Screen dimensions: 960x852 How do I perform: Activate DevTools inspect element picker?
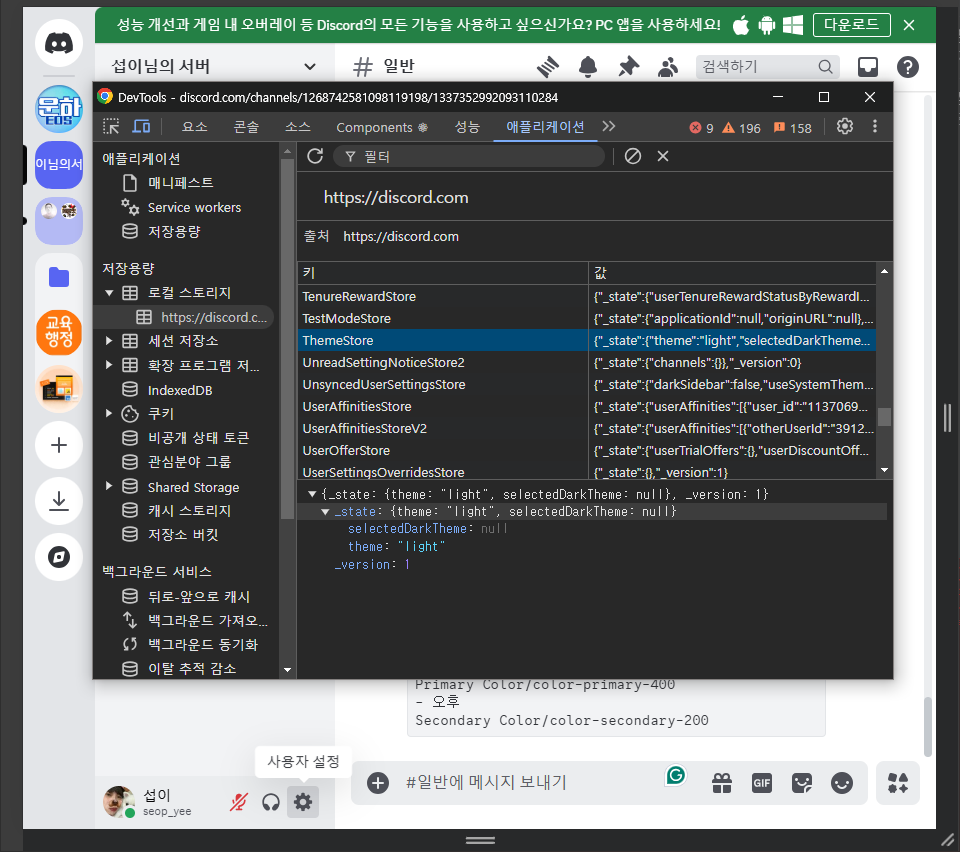111,127
